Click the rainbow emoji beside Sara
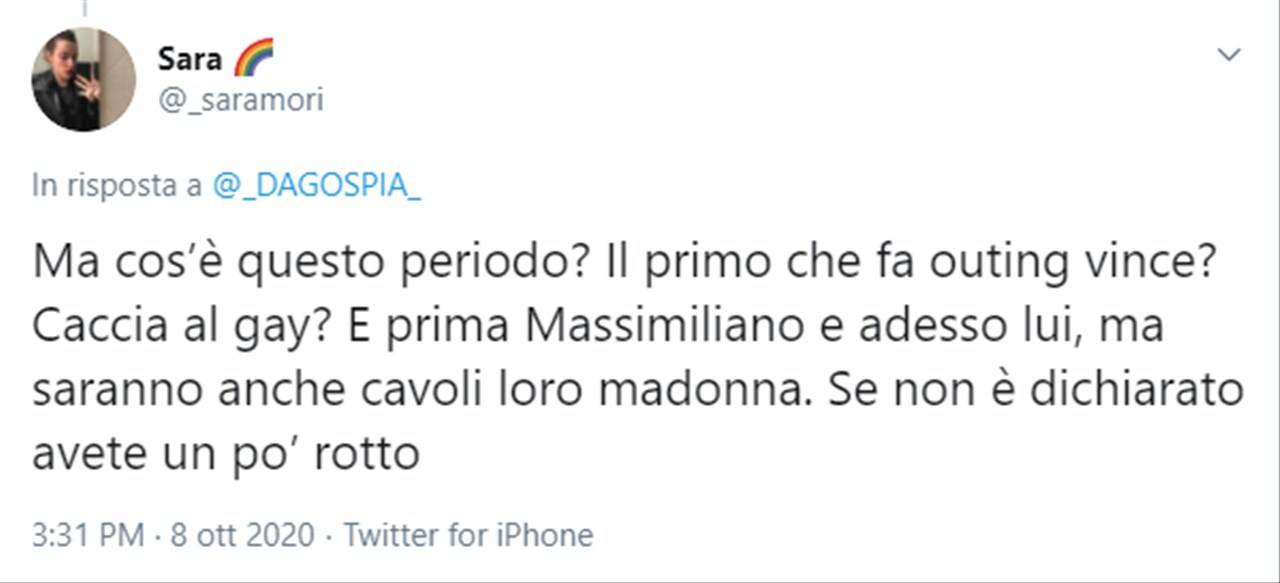 tap(253, 60)
